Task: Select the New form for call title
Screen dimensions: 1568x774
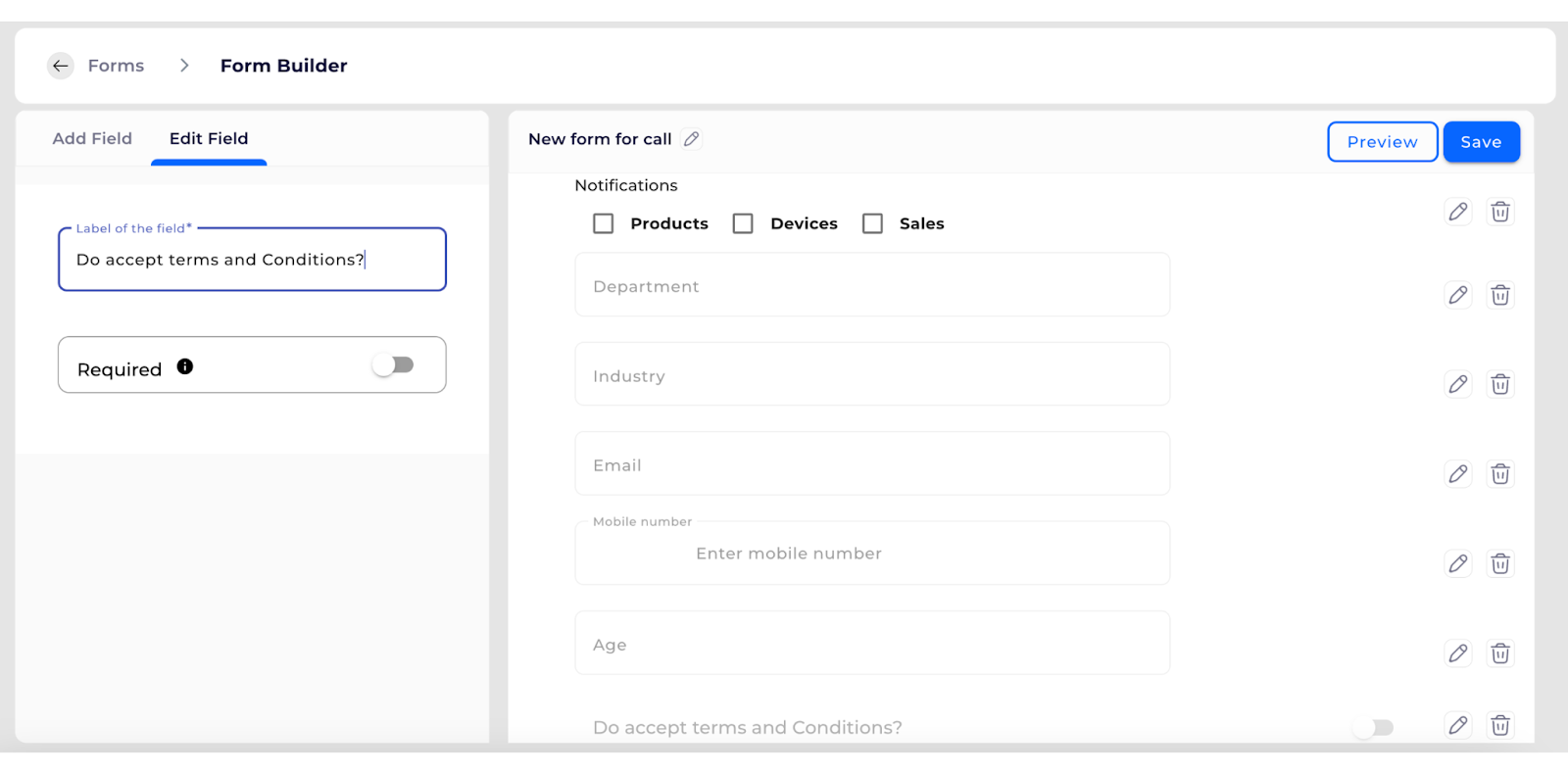Action: [600, 139]
